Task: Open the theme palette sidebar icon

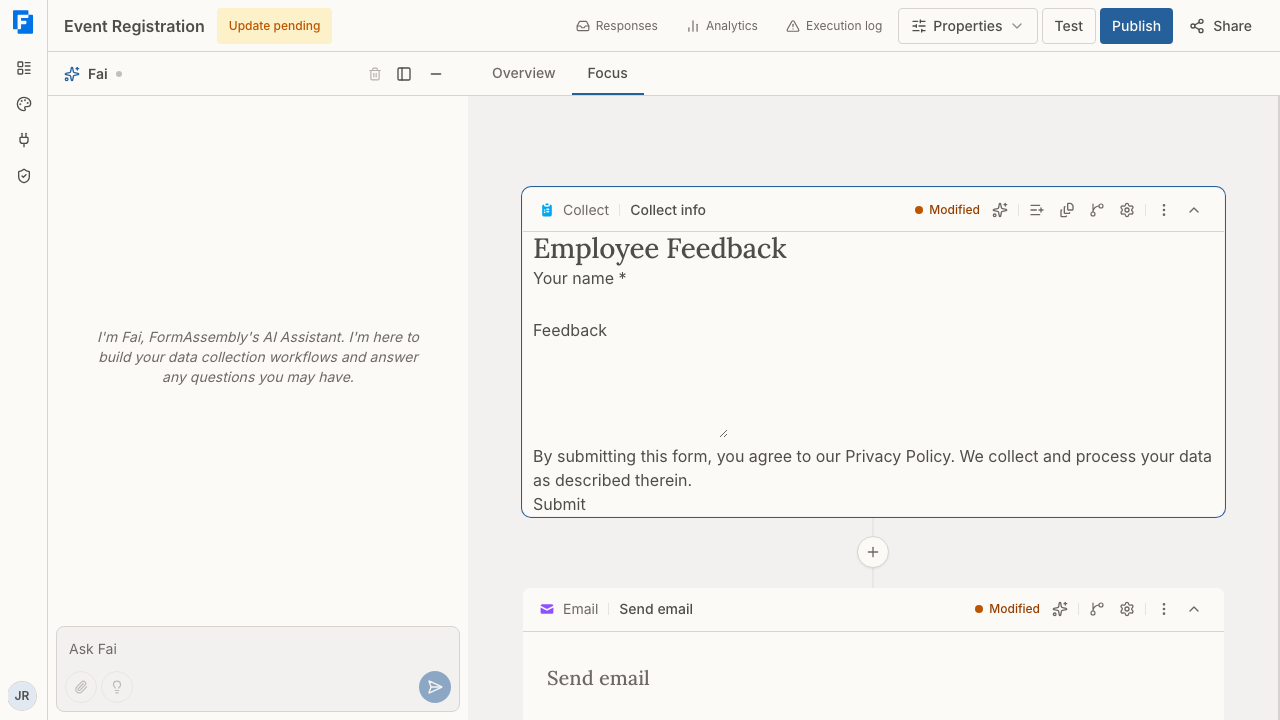Action: coord(24,104)
